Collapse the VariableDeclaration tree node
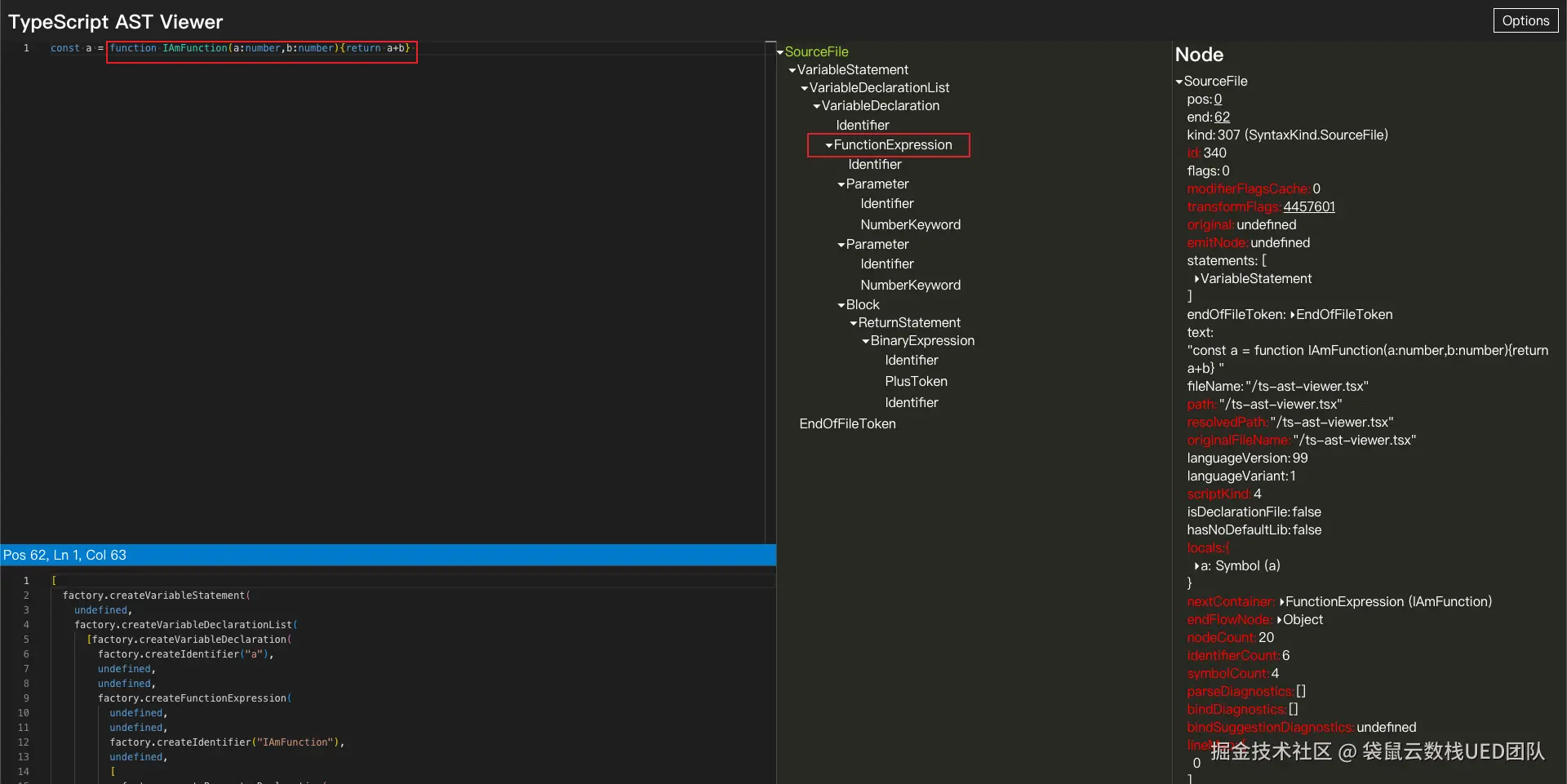1567x784 pixels. click(x=817, y=106)
